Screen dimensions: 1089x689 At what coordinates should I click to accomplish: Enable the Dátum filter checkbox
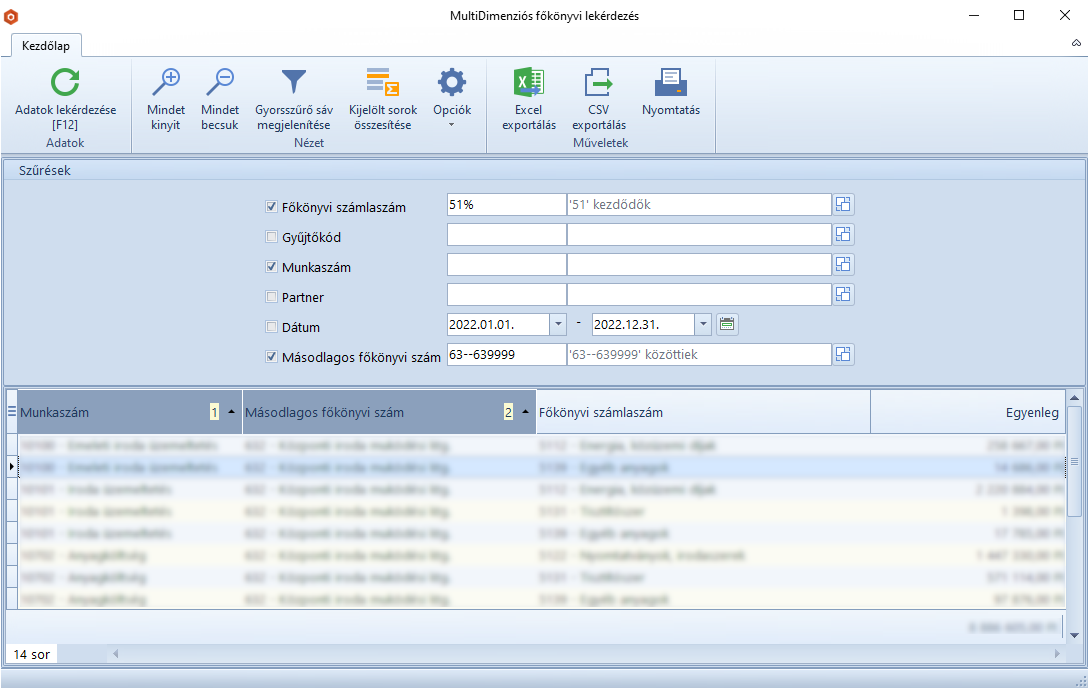coord(271,327)
